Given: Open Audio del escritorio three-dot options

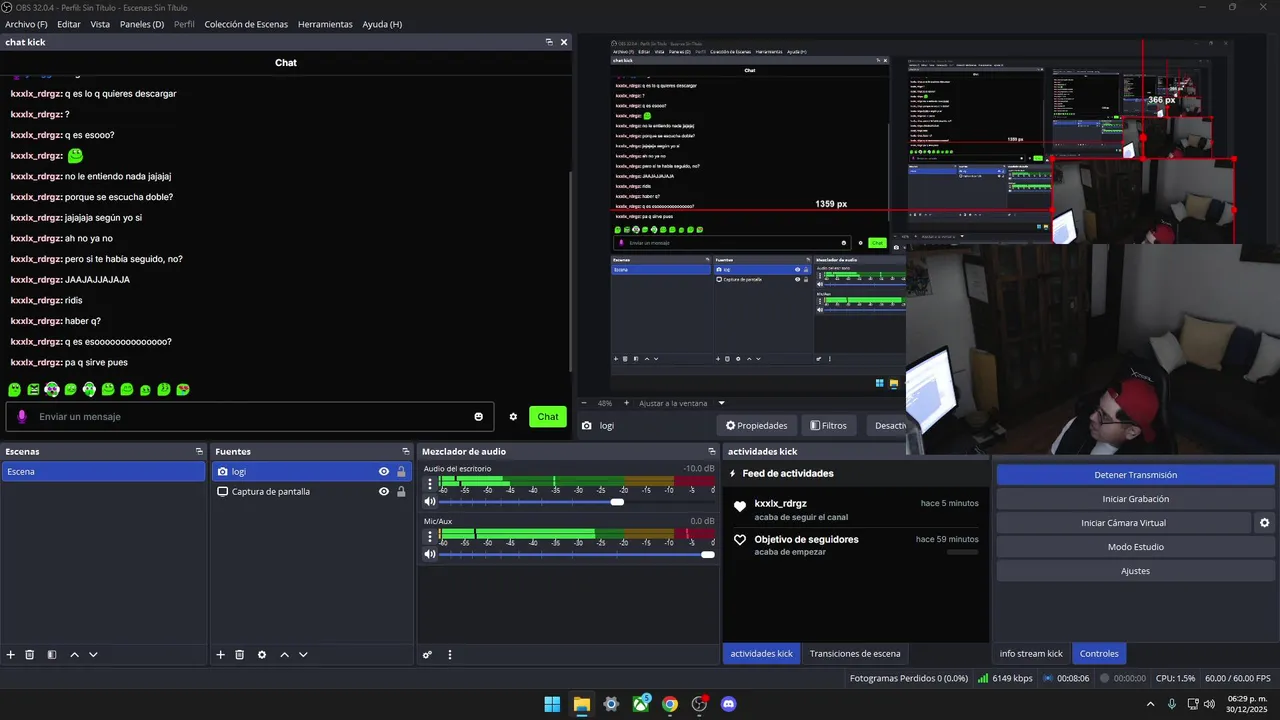Looking at the screenshot, I should (x=430, y=485).
